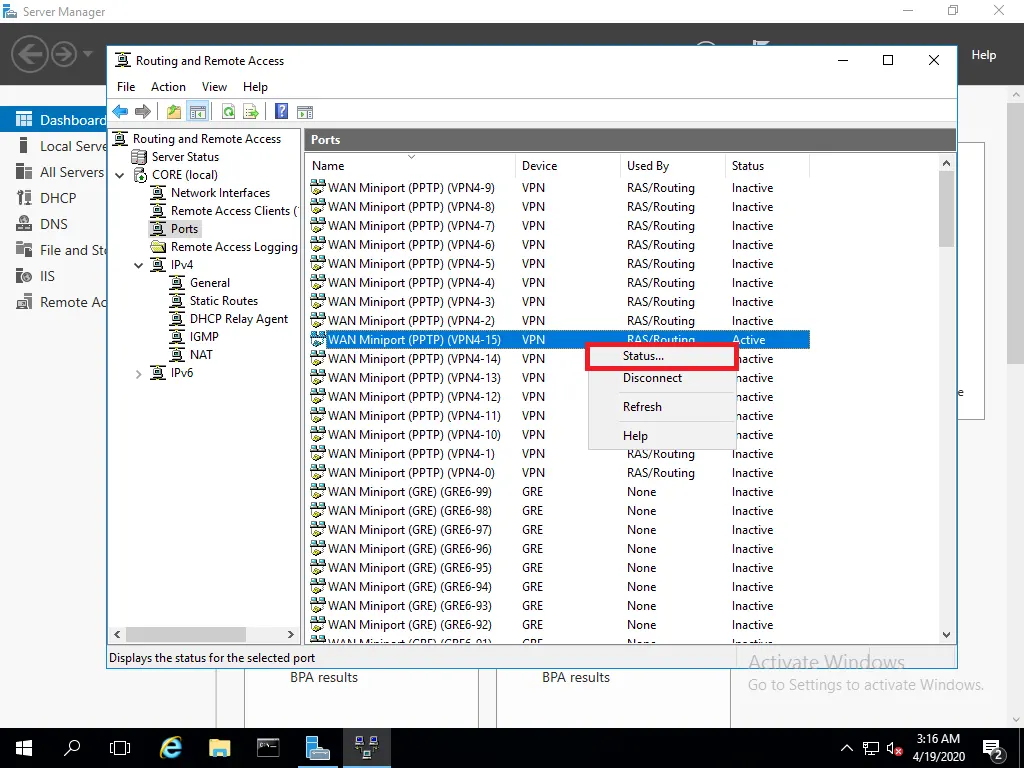The image size is (1024, 768).
Task: Sort ports by Status column header
Action: pos(767,166)
